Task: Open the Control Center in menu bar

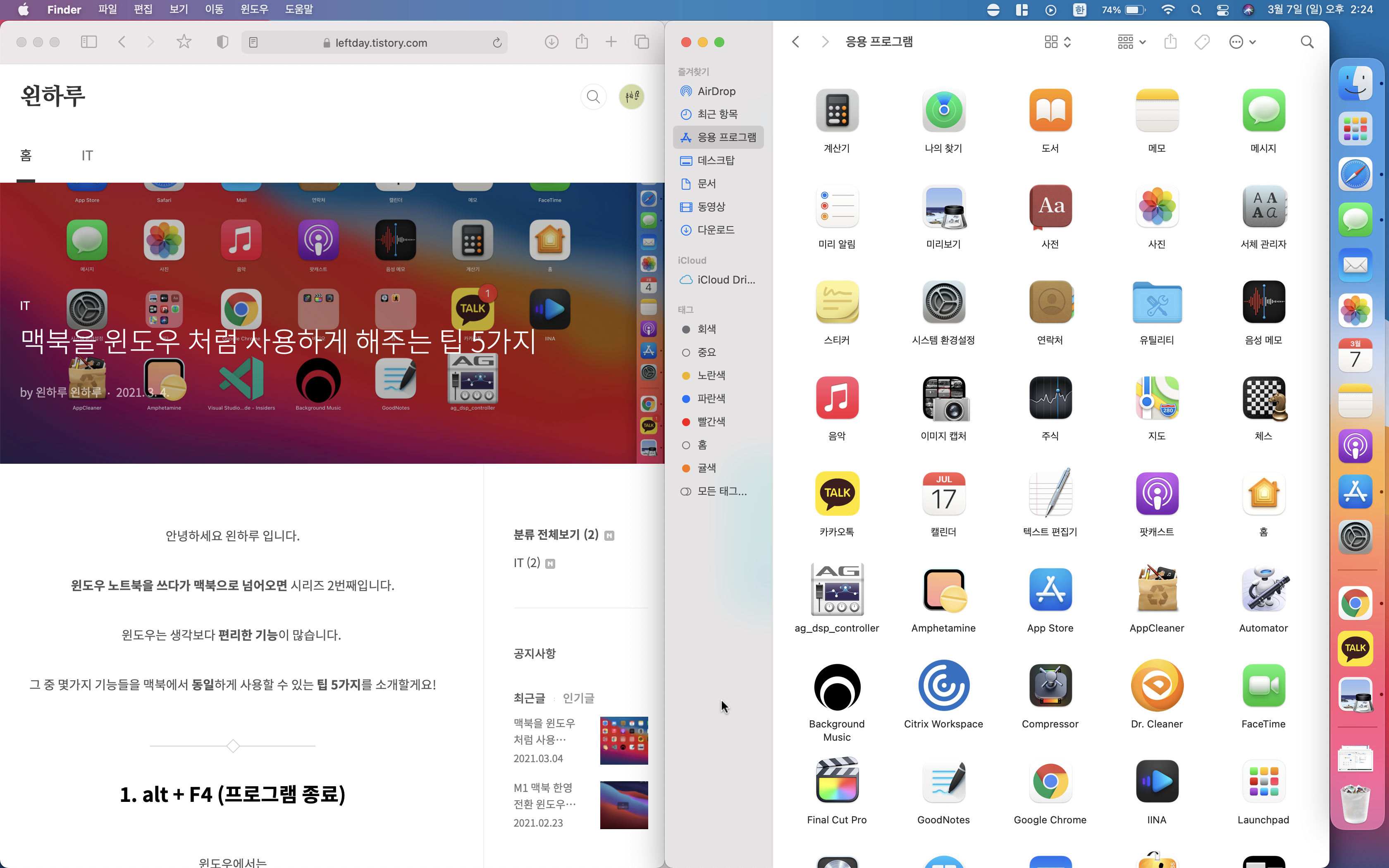Action: click(x=1222, y=10)
